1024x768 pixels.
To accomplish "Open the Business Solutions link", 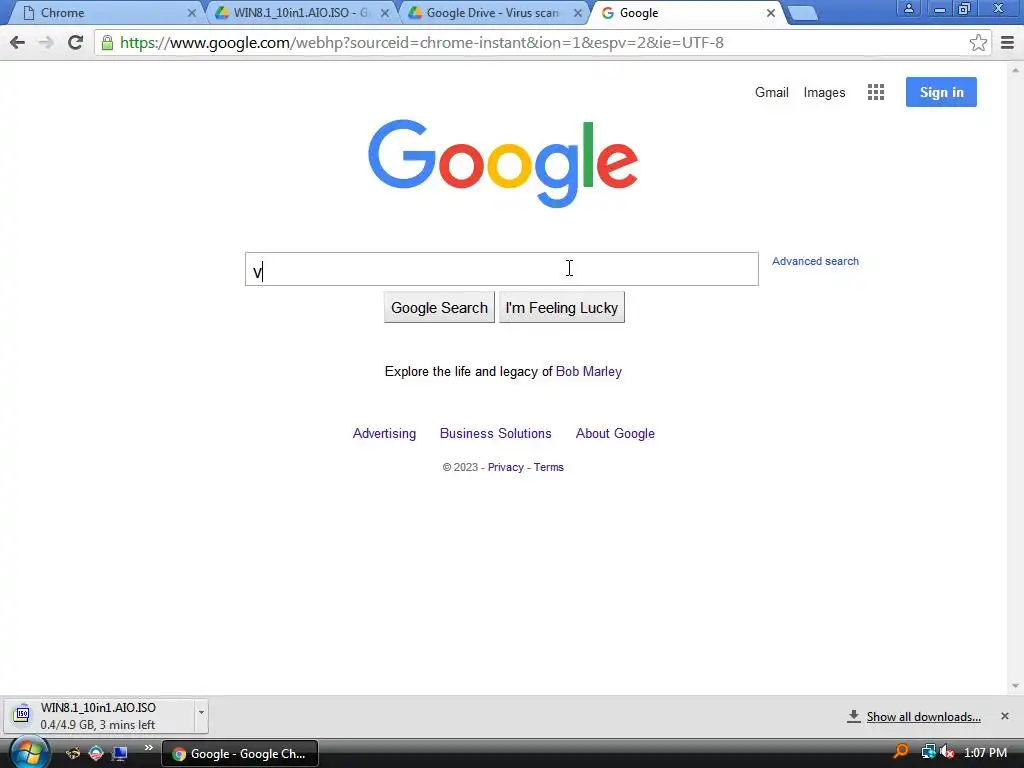I will click(496, 434).
